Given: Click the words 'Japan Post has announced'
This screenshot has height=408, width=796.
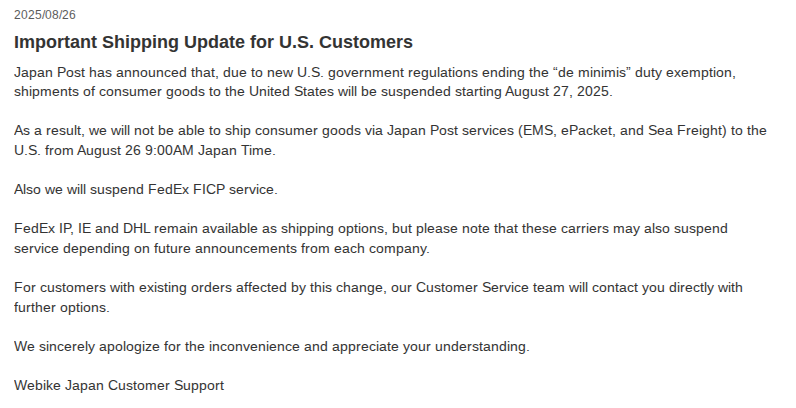Looking at the screenshot, I should coord(101,73).
